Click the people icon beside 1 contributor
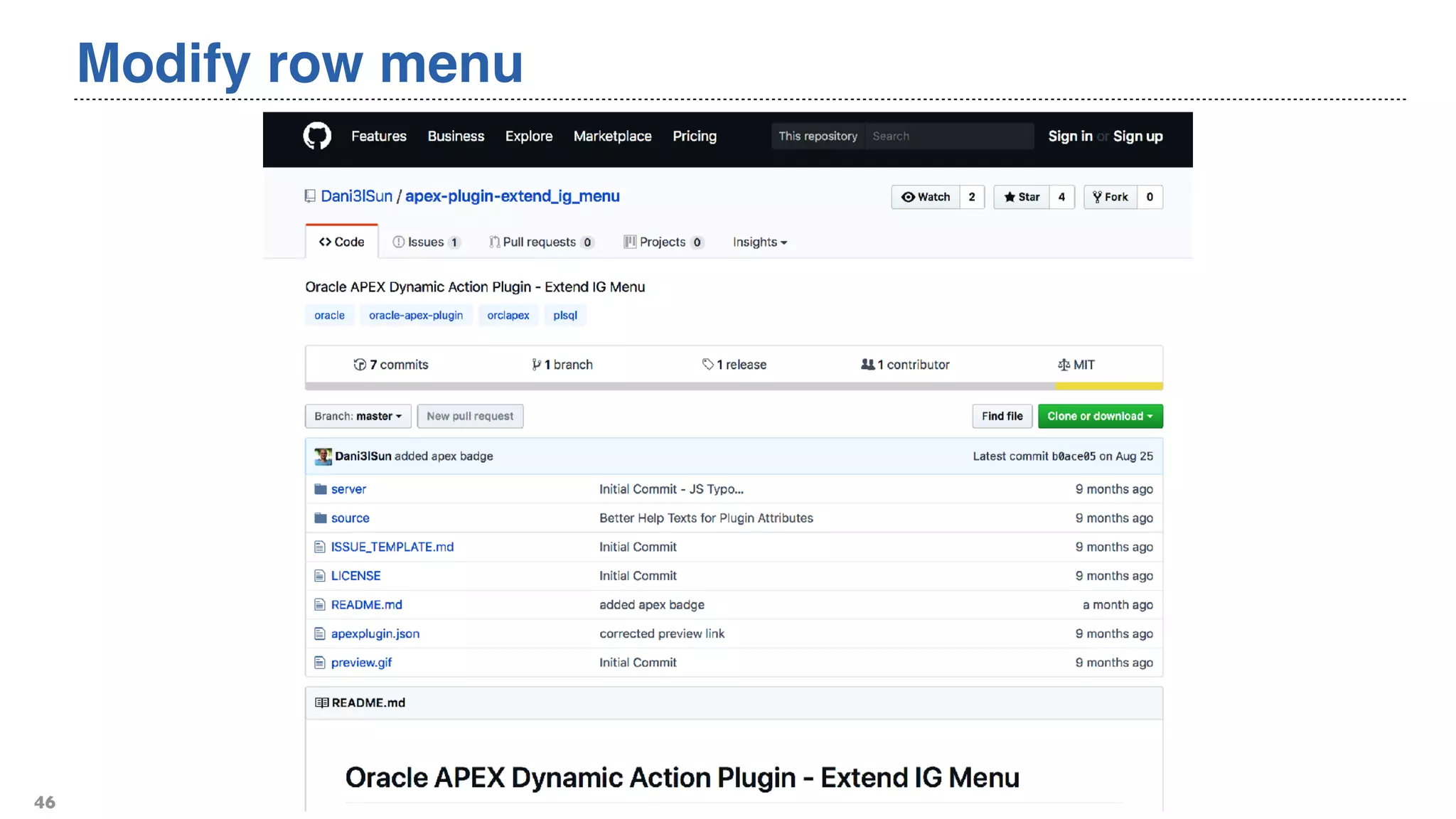The width and height of the screenshot is (1456, 819). [868, 364]
